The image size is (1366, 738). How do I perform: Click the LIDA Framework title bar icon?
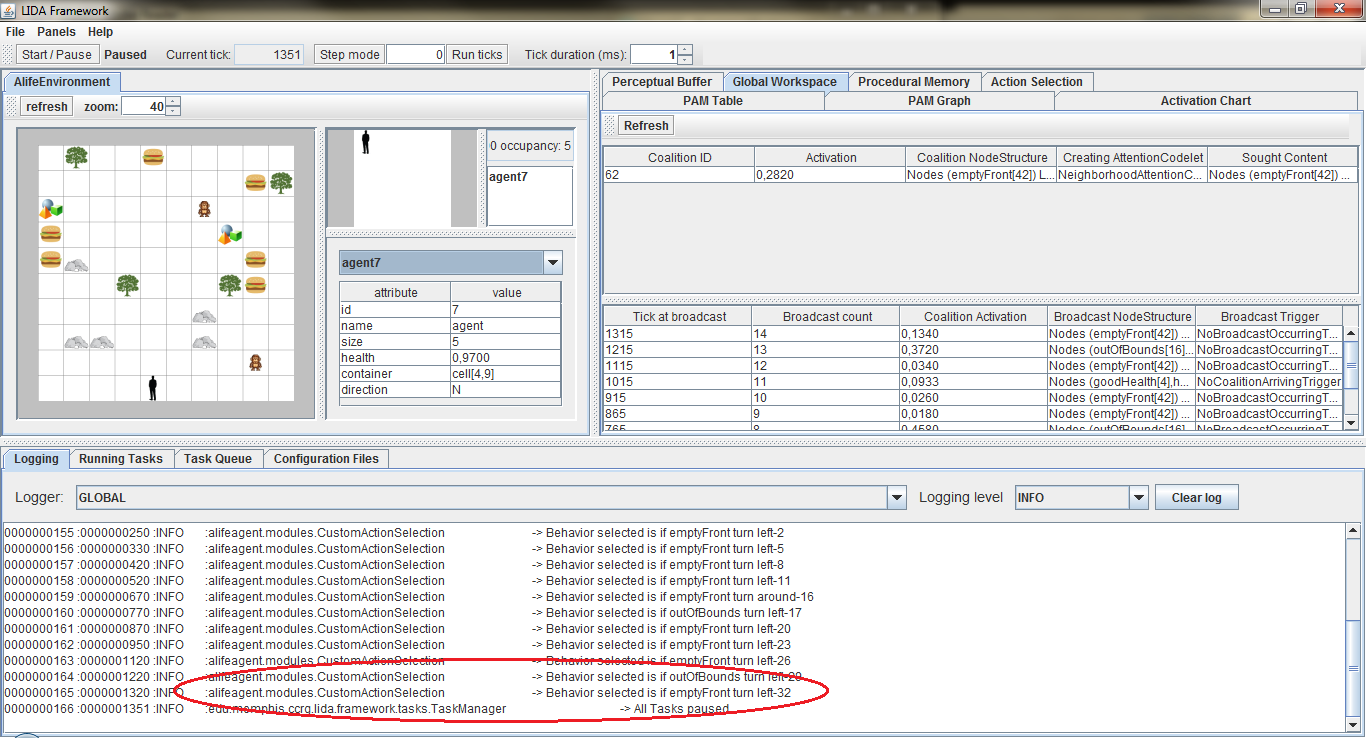10,10
